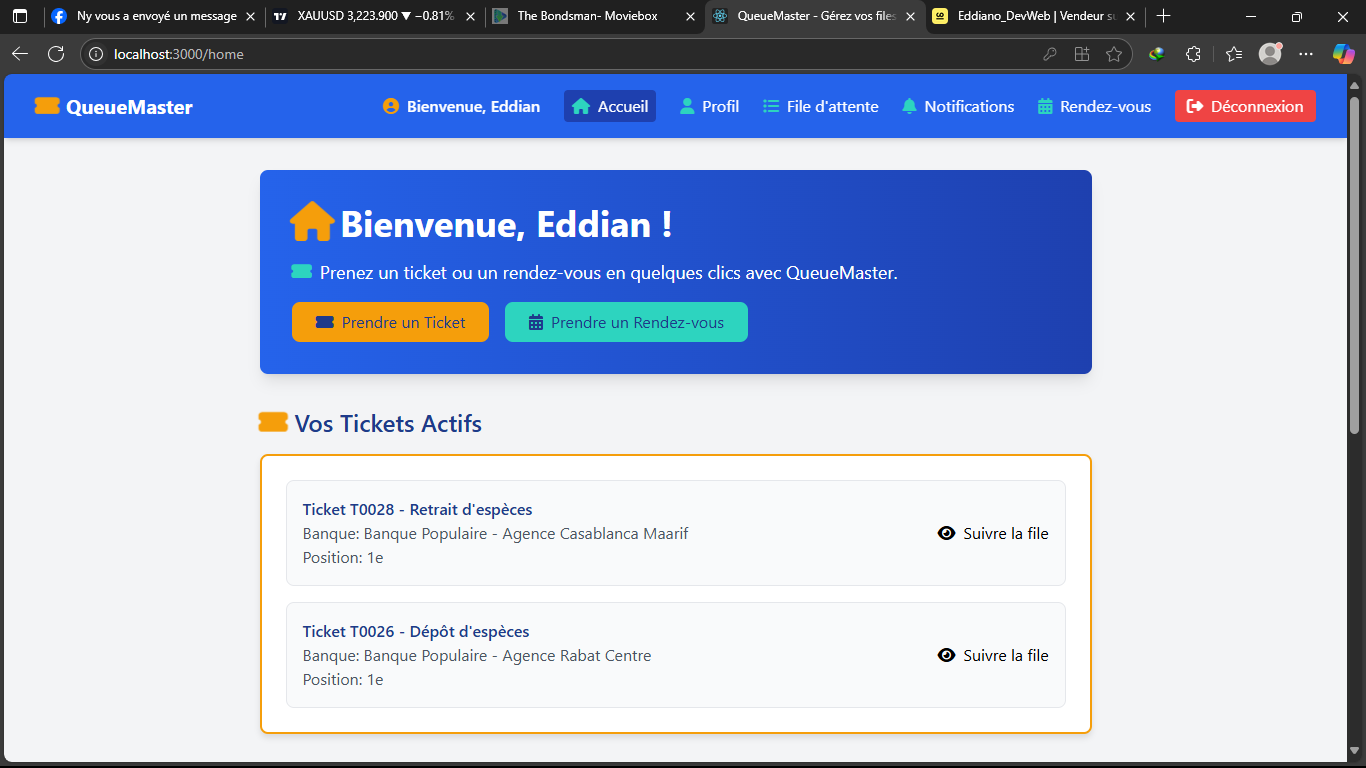Click the orange Prendre un Ticket button
Screen dimensions: 1366x768
390,322
